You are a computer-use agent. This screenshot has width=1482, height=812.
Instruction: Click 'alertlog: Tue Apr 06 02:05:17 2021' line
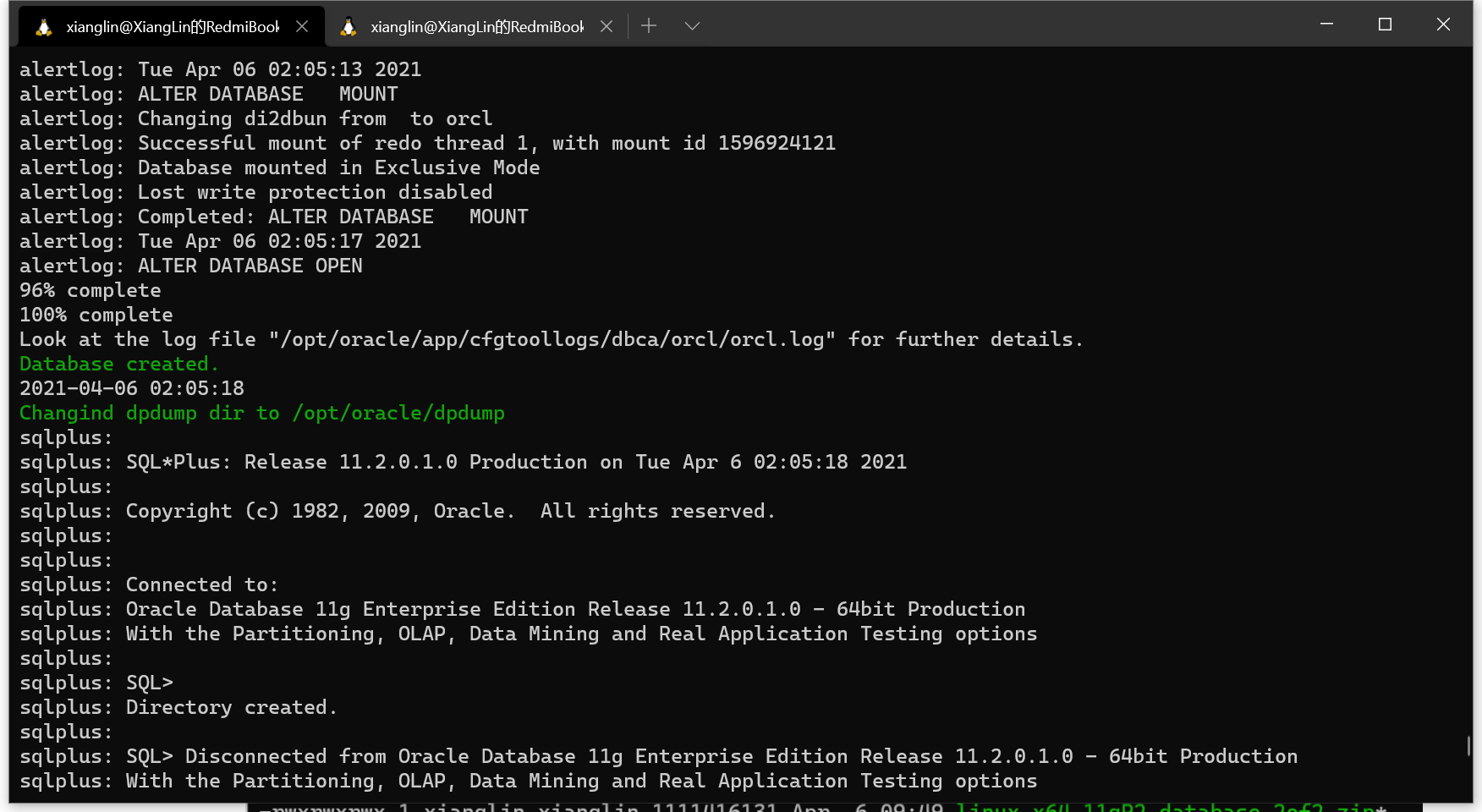pyautogui.click(x=221, y=241)
